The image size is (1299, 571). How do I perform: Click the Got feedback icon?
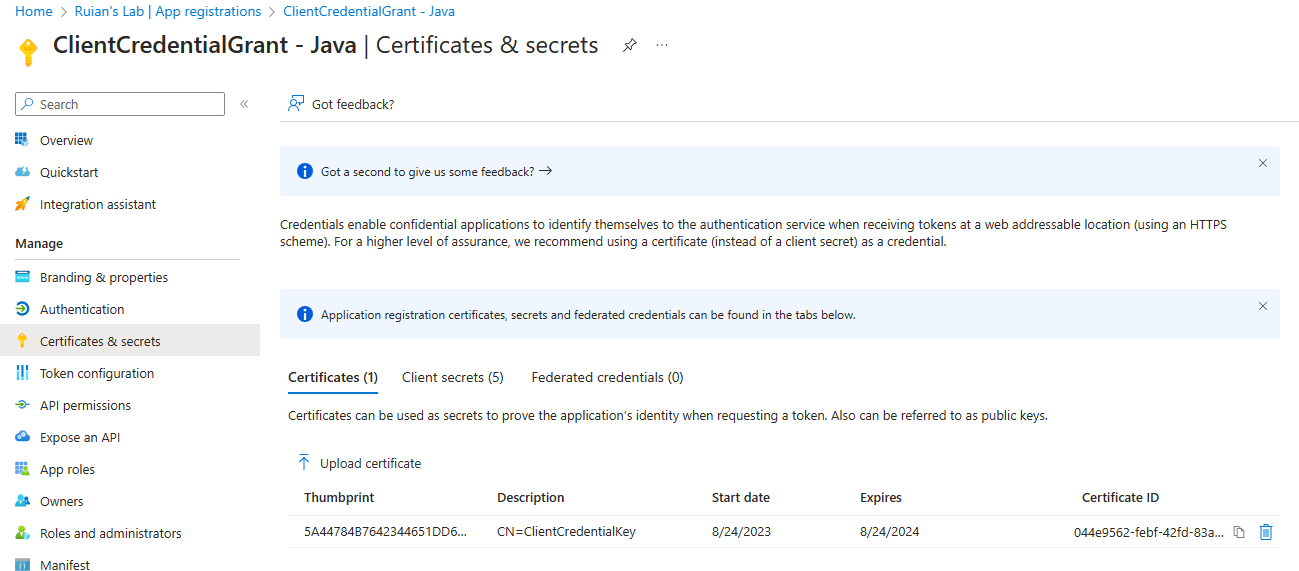point(296,104)
